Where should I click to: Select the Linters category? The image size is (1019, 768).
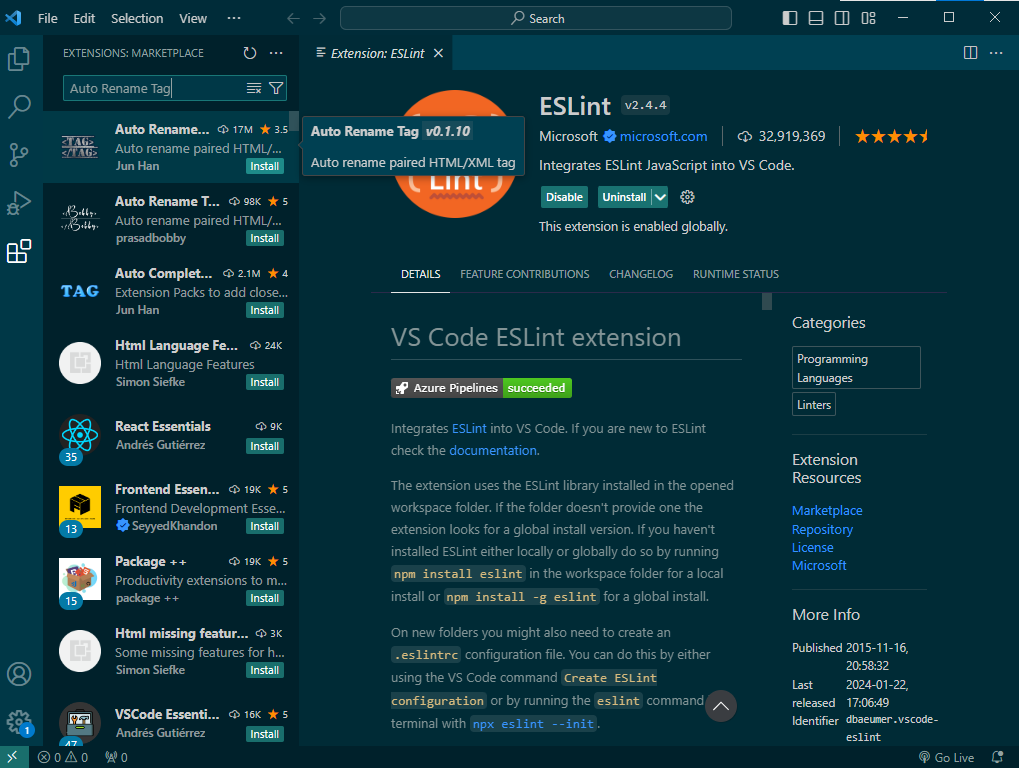(814, 405)
